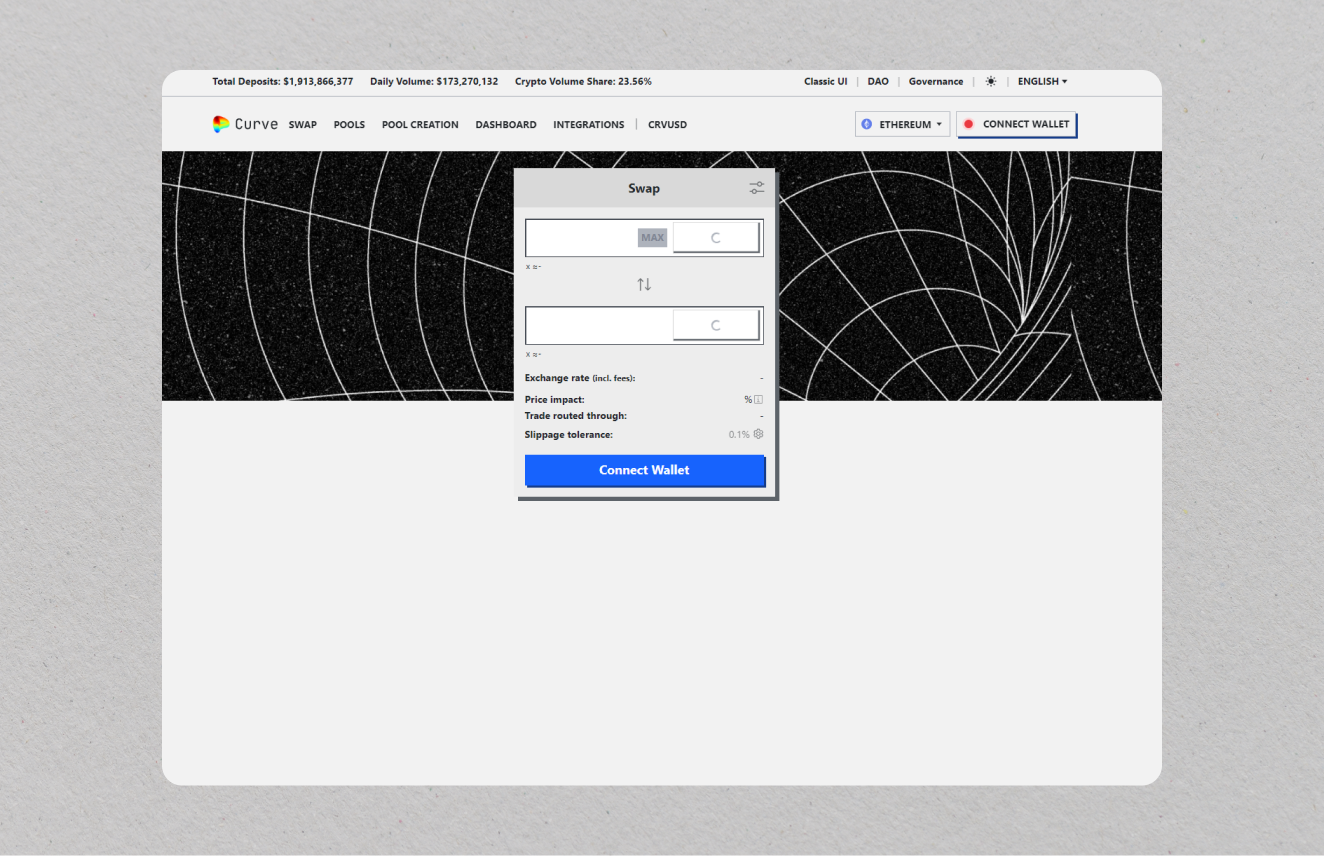Toggle the light/dark theme sun icon
This screenshot has width=1324, height=856.
pos(990,82)
